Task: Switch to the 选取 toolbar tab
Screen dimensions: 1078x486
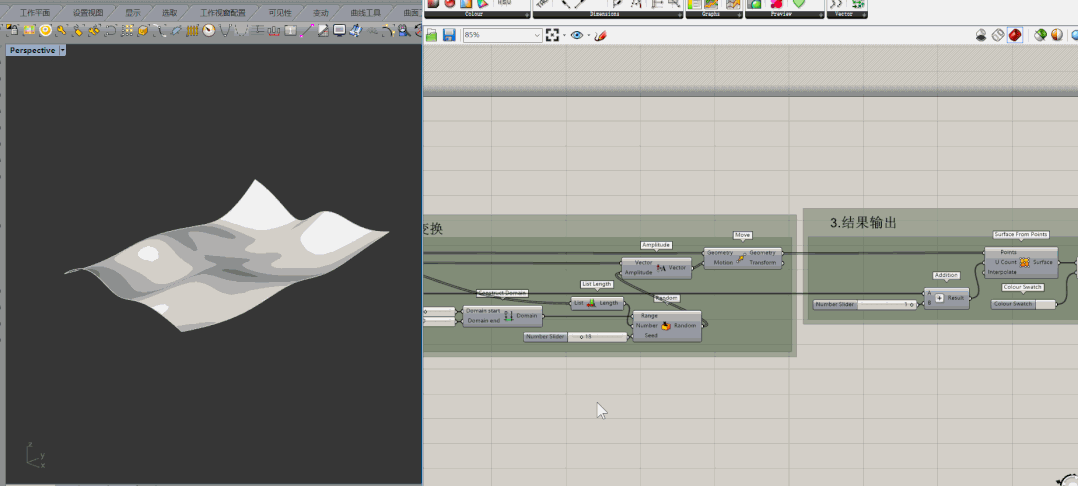Action: tap(169, 12)
